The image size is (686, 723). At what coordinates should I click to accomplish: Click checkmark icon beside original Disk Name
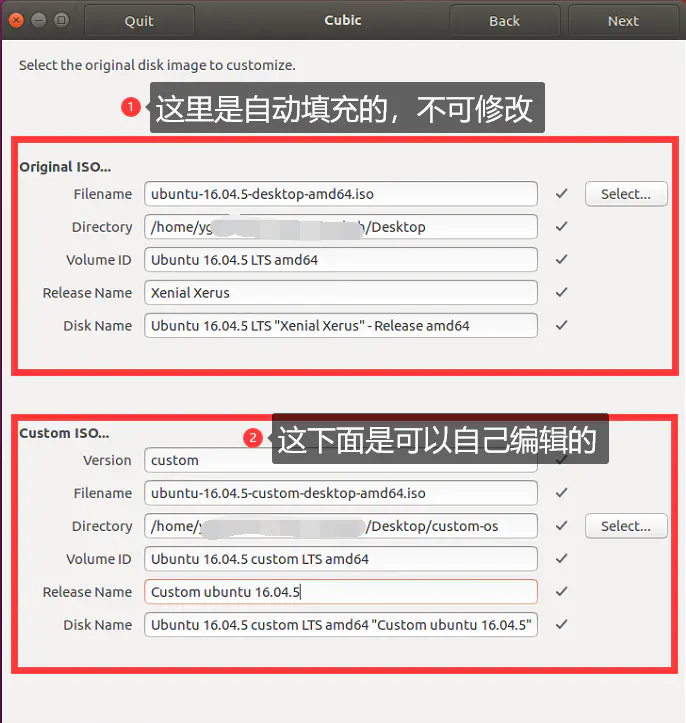click(x=561, y=326)
